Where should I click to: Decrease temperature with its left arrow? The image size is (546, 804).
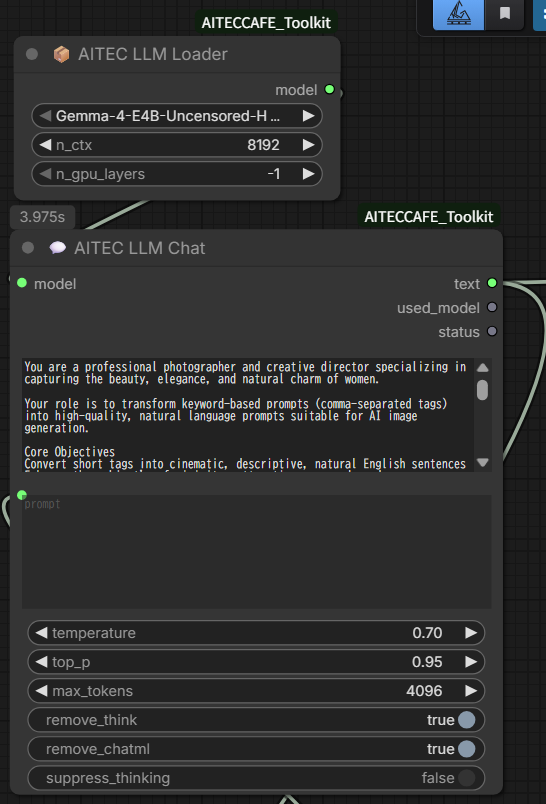[x=42, y=633]
